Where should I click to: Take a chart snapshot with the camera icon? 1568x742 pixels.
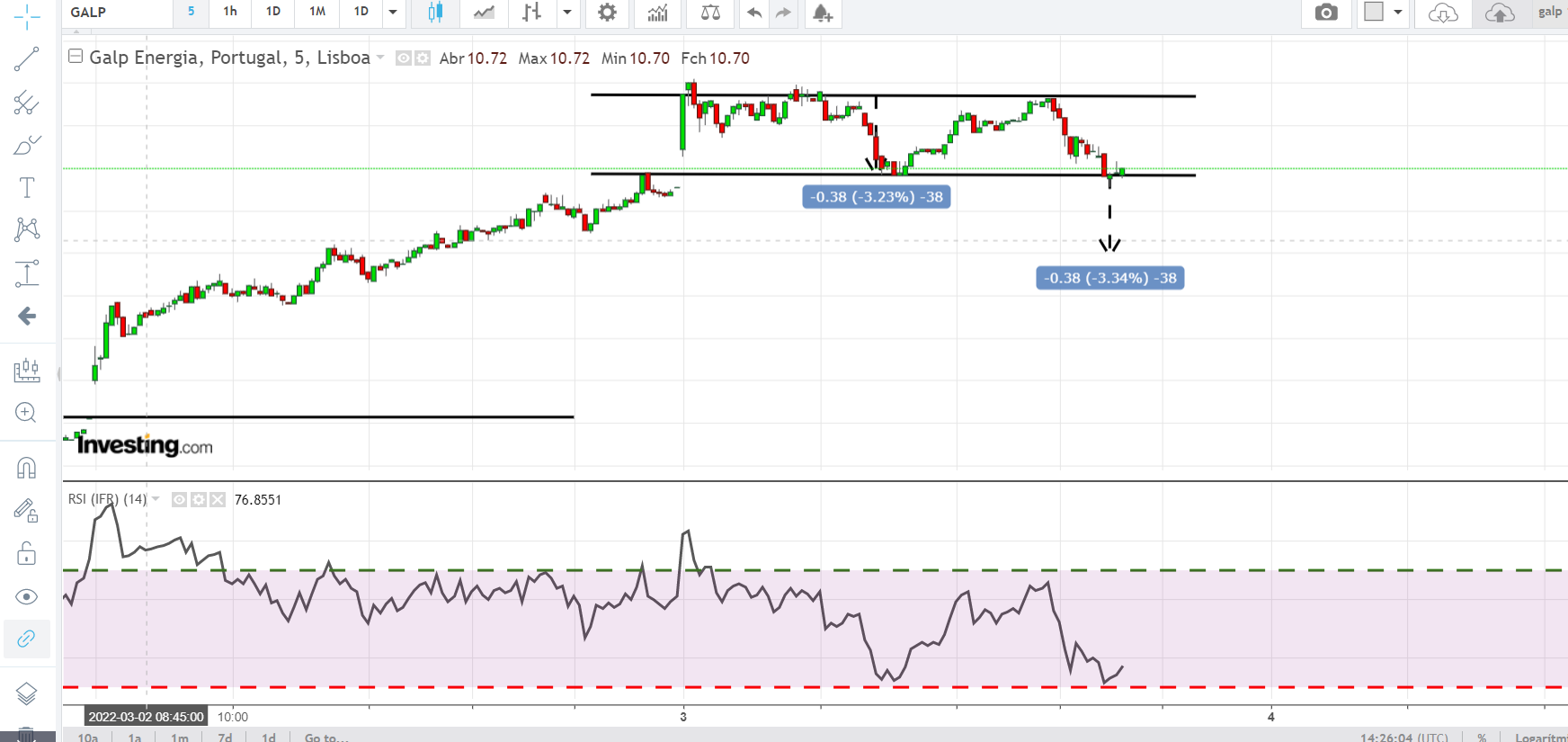point(1326,13)
